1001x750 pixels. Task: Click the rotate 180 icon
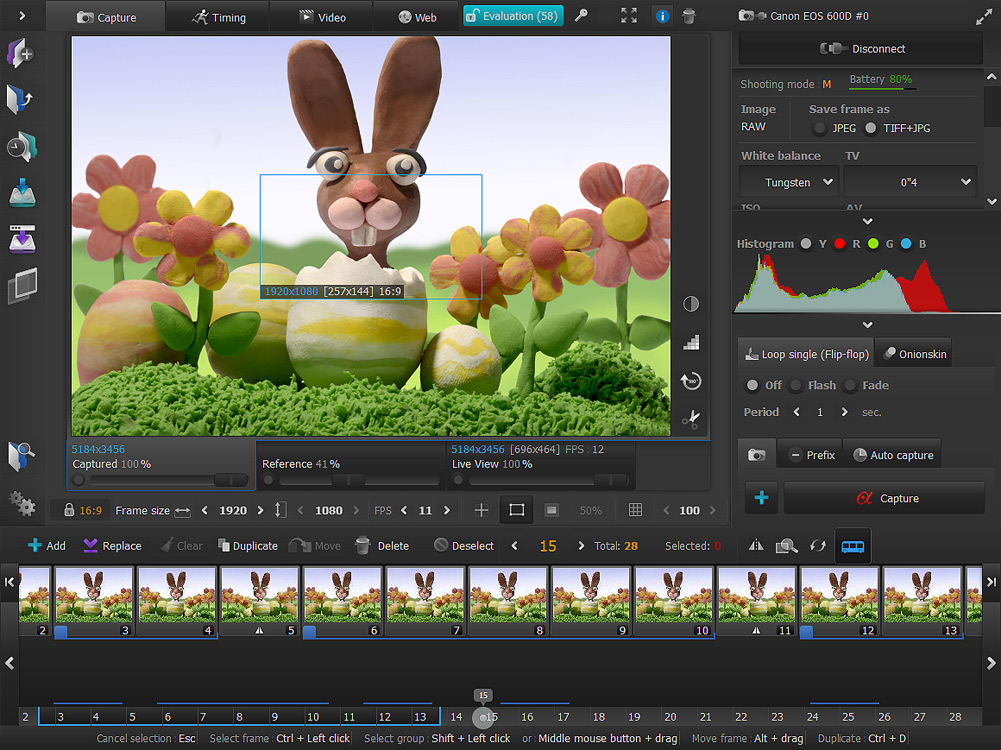pos(690,380)
